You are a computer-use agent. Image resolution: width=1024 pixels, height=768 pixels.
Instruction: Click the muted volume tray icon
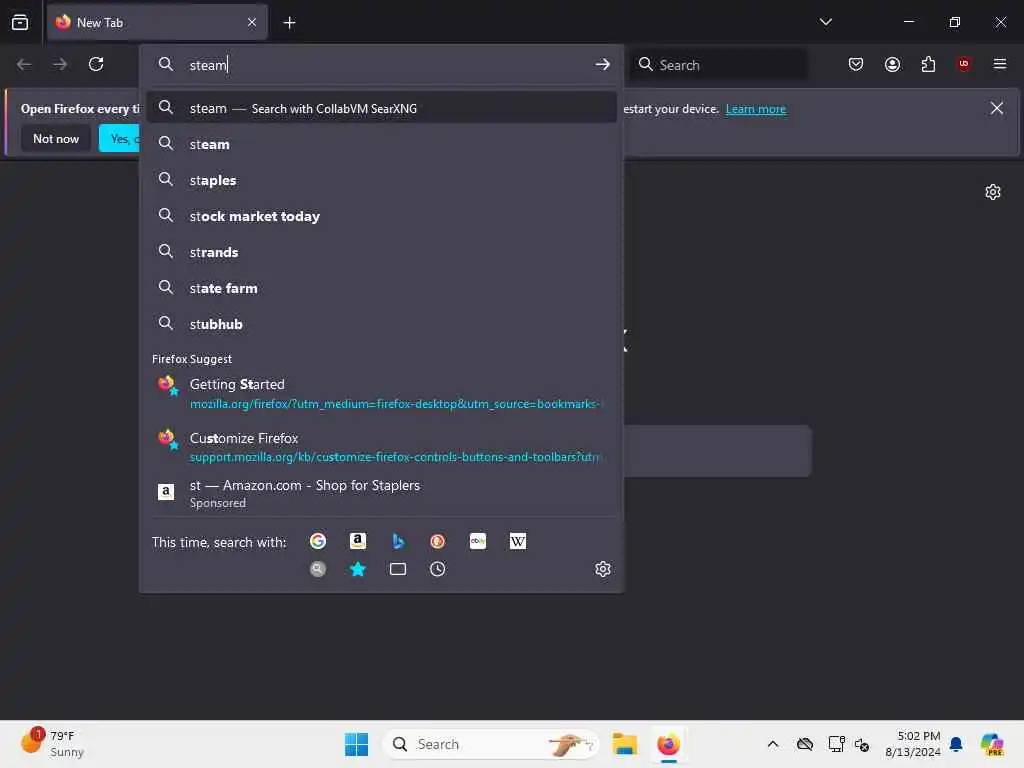click(862, 744)
